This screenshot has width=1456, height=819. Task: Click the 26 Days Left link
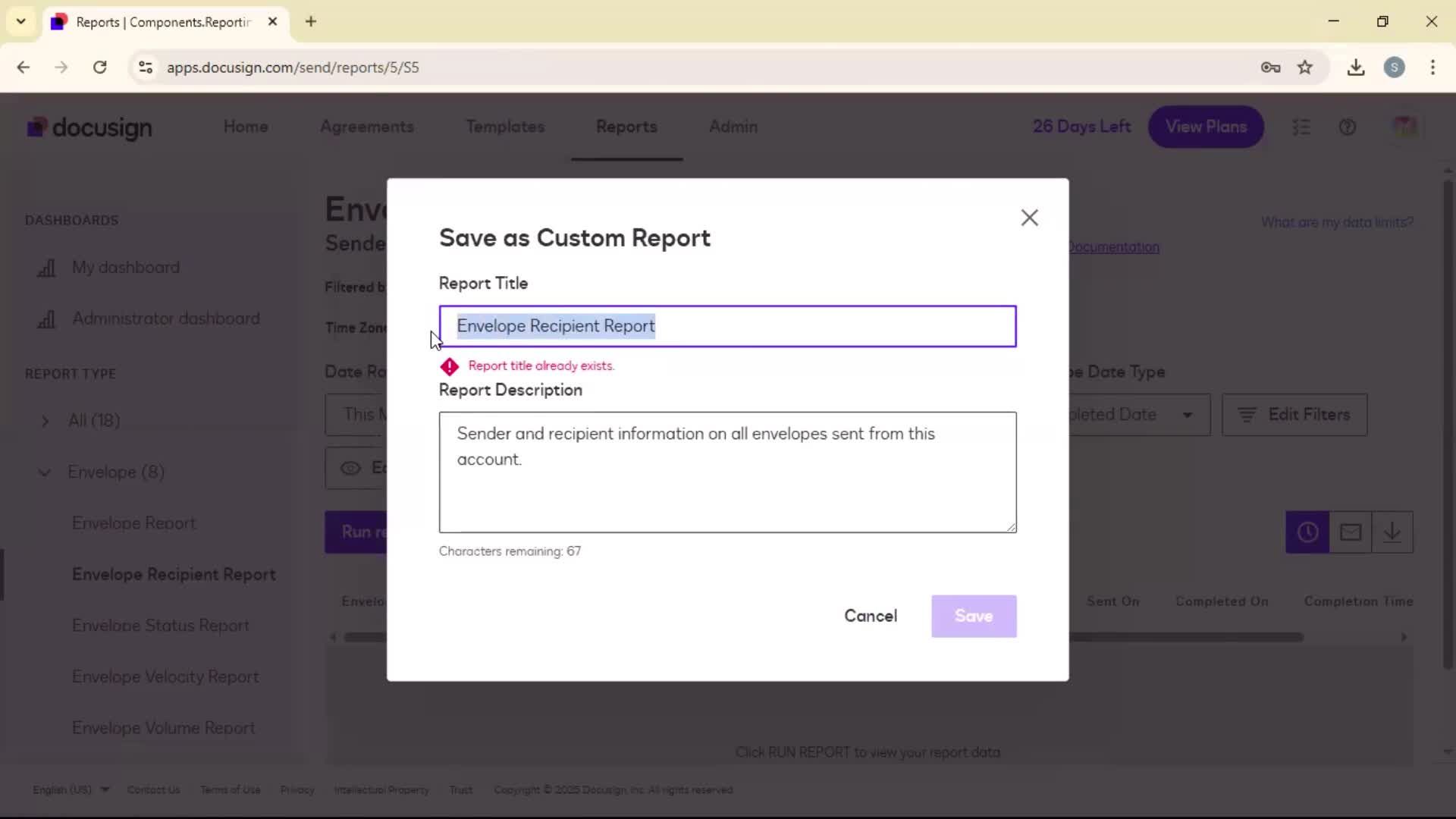tap(1081, 127)
